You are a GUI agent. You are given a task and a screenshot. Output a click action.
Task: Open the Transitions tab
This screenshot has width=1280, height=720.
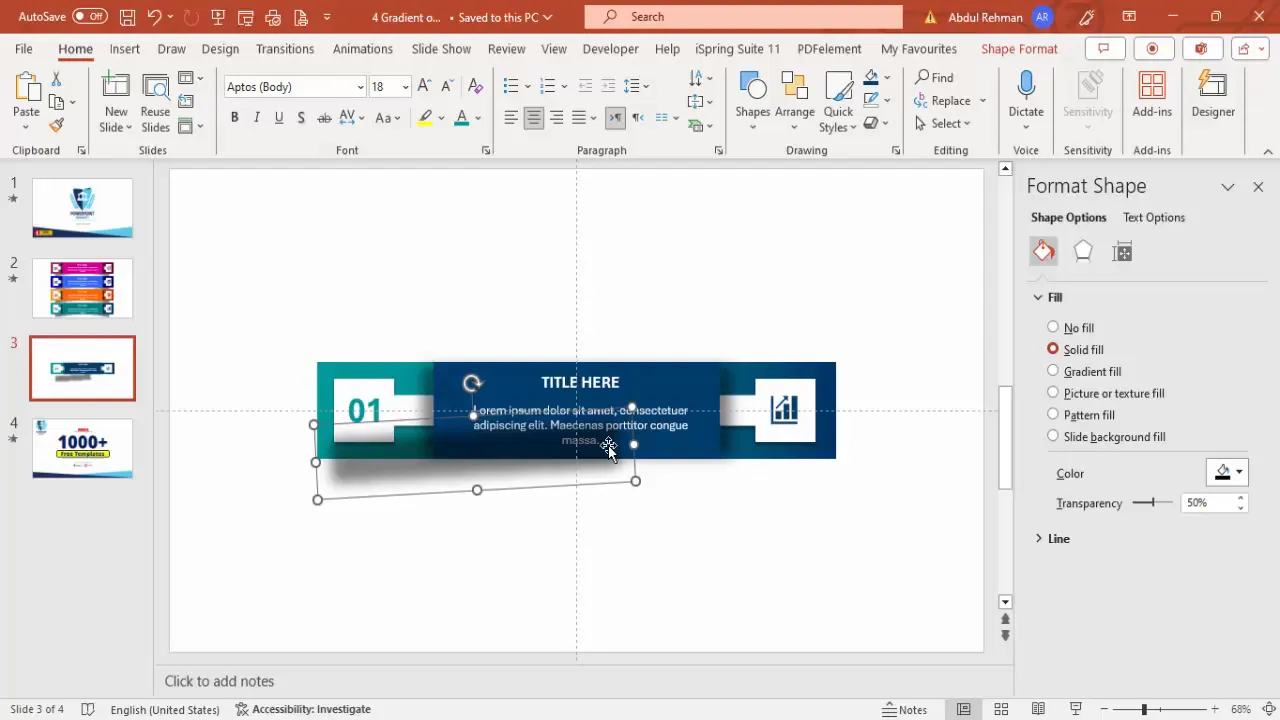point(285,49)
